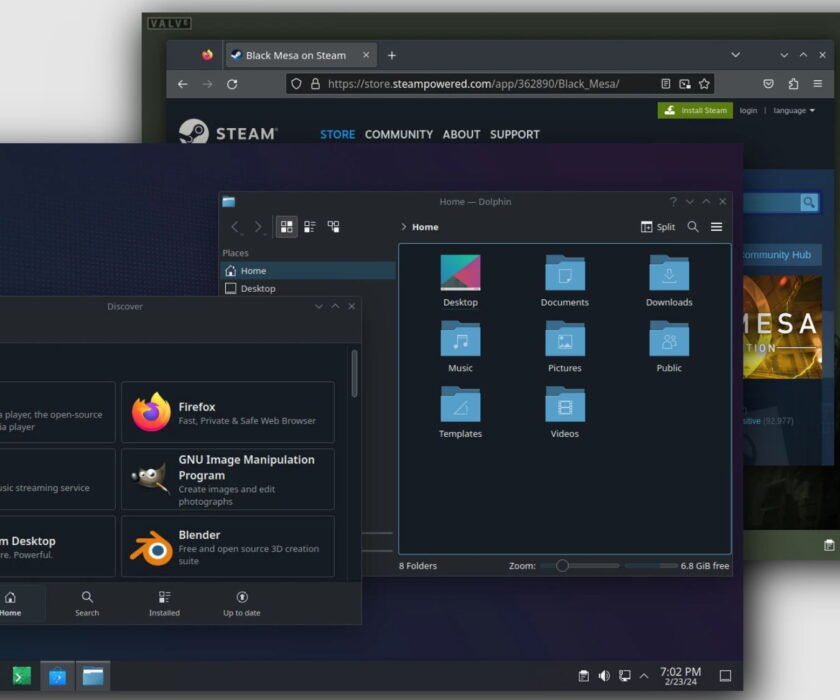Viewport: 840px width, 700px height.
Task: Open the GNU Image Manipulation Program card
Action: (x=228, y=479)
